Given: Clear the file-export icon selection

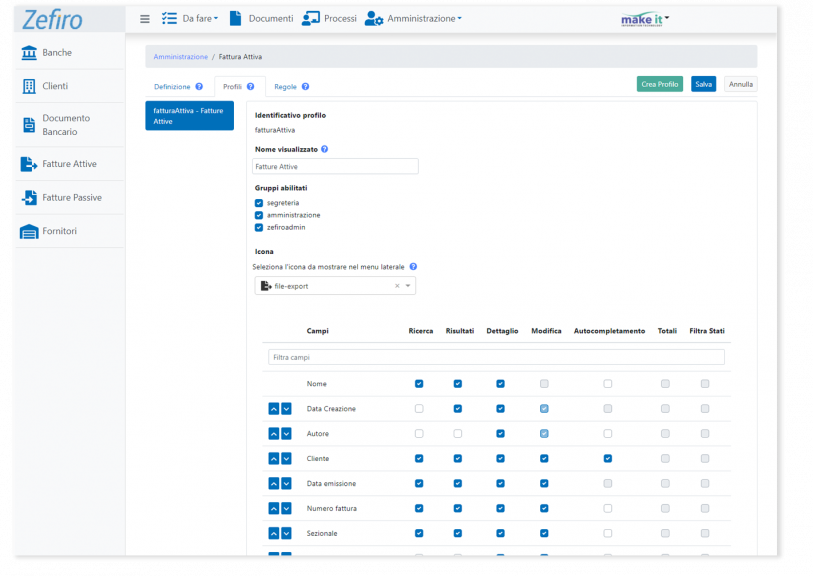Looking at the screenshot, I should pos(397,286).
